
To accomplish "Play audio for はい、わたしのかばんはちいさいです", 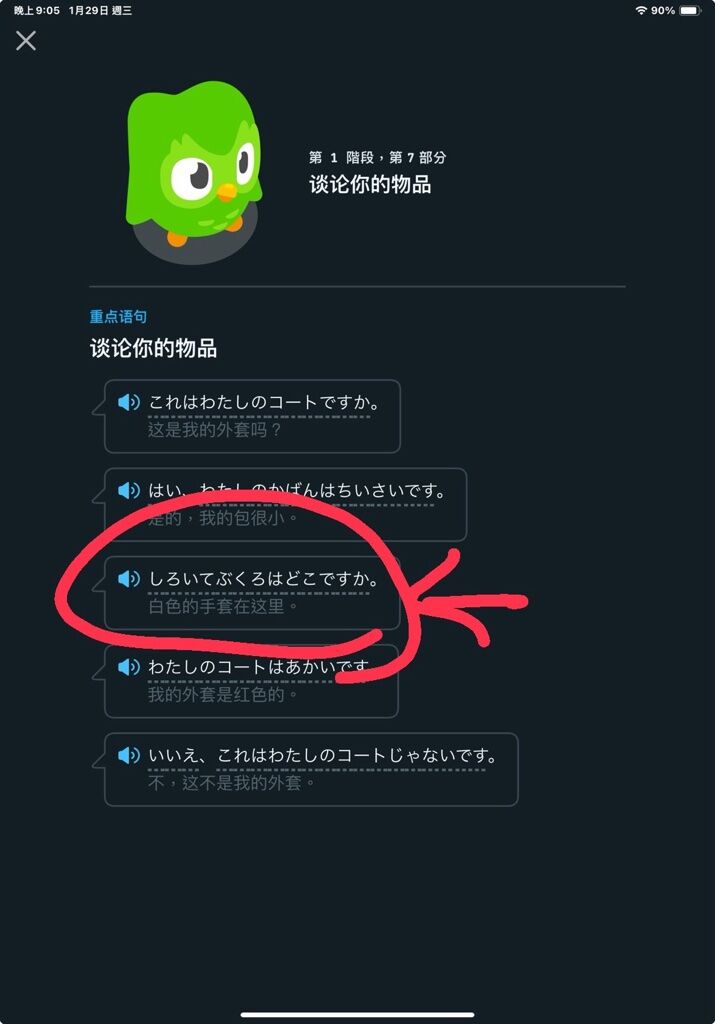I will [129, 490].
